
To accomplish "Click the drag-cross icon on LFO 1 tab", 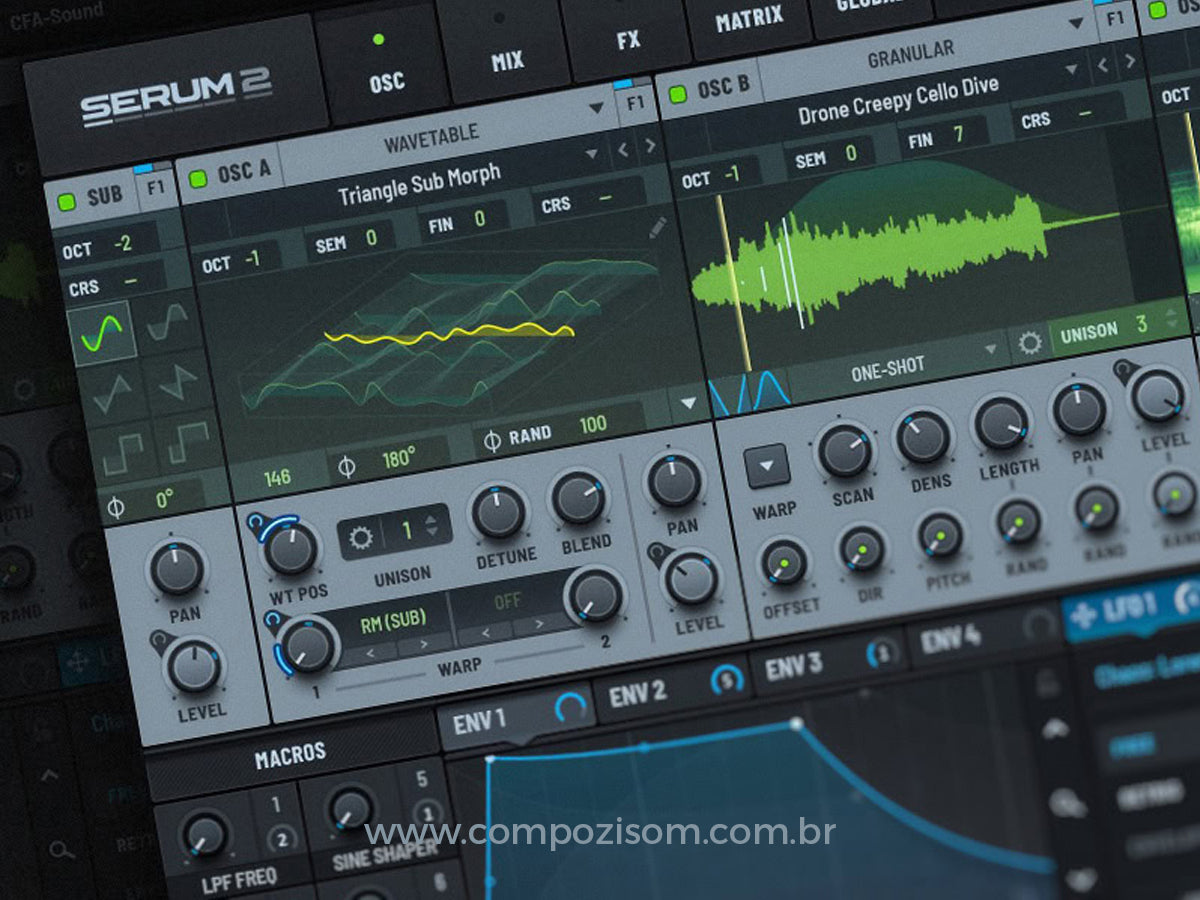I will pos(1082,614).
